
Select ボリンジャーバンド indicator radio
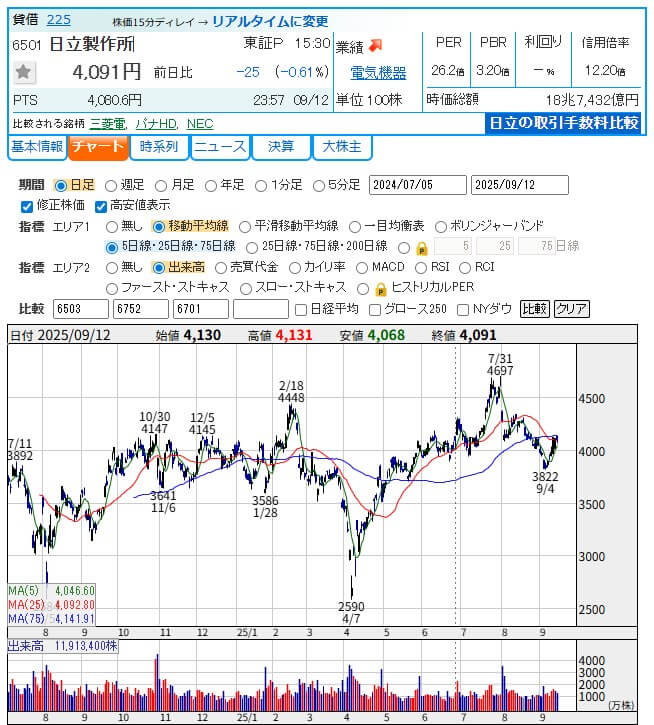441,227
